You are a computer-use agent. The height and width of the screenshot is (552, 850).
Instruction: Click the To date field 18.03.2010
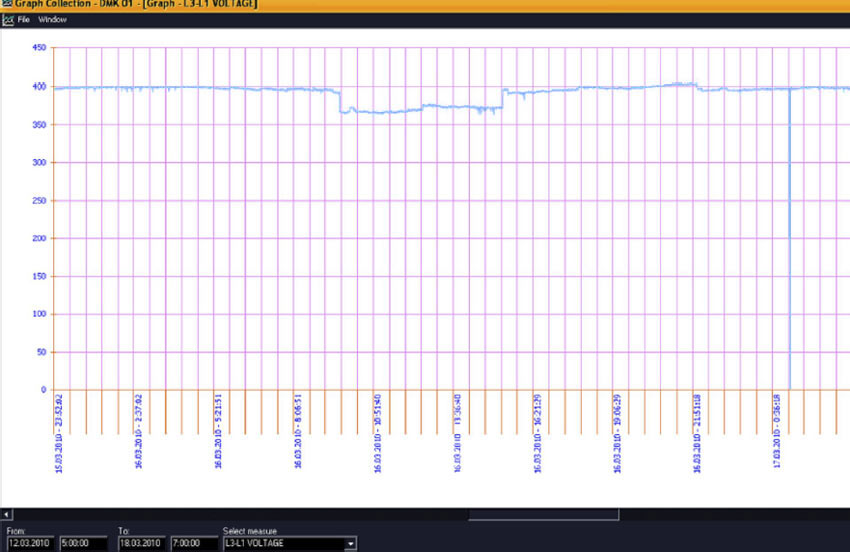pos(141,543)
